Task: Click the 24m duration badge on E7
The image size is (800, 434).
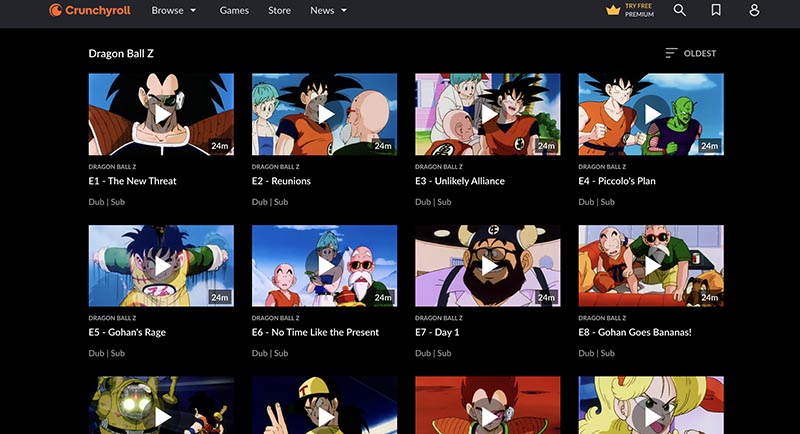Action: point(546,297)
